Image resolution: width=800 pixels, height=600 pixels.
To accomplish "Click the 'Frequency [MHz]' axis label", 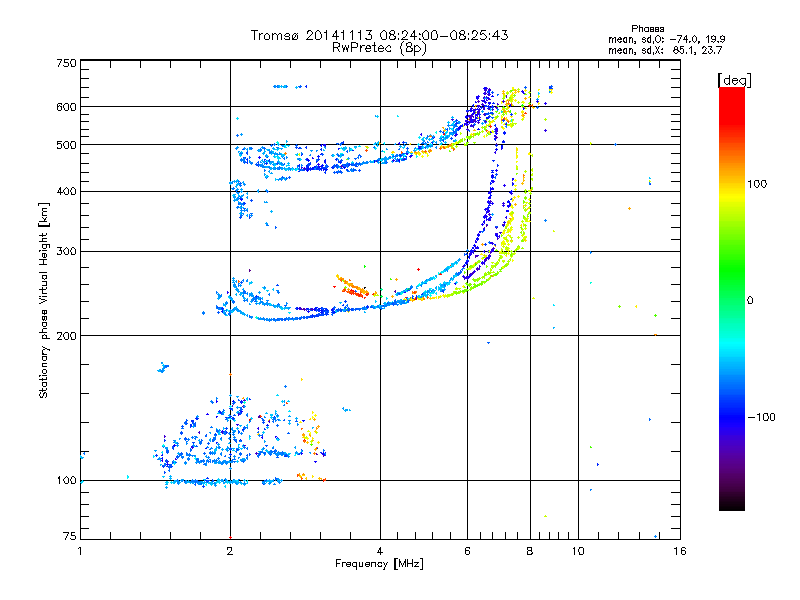I will (x=379, y=564).
